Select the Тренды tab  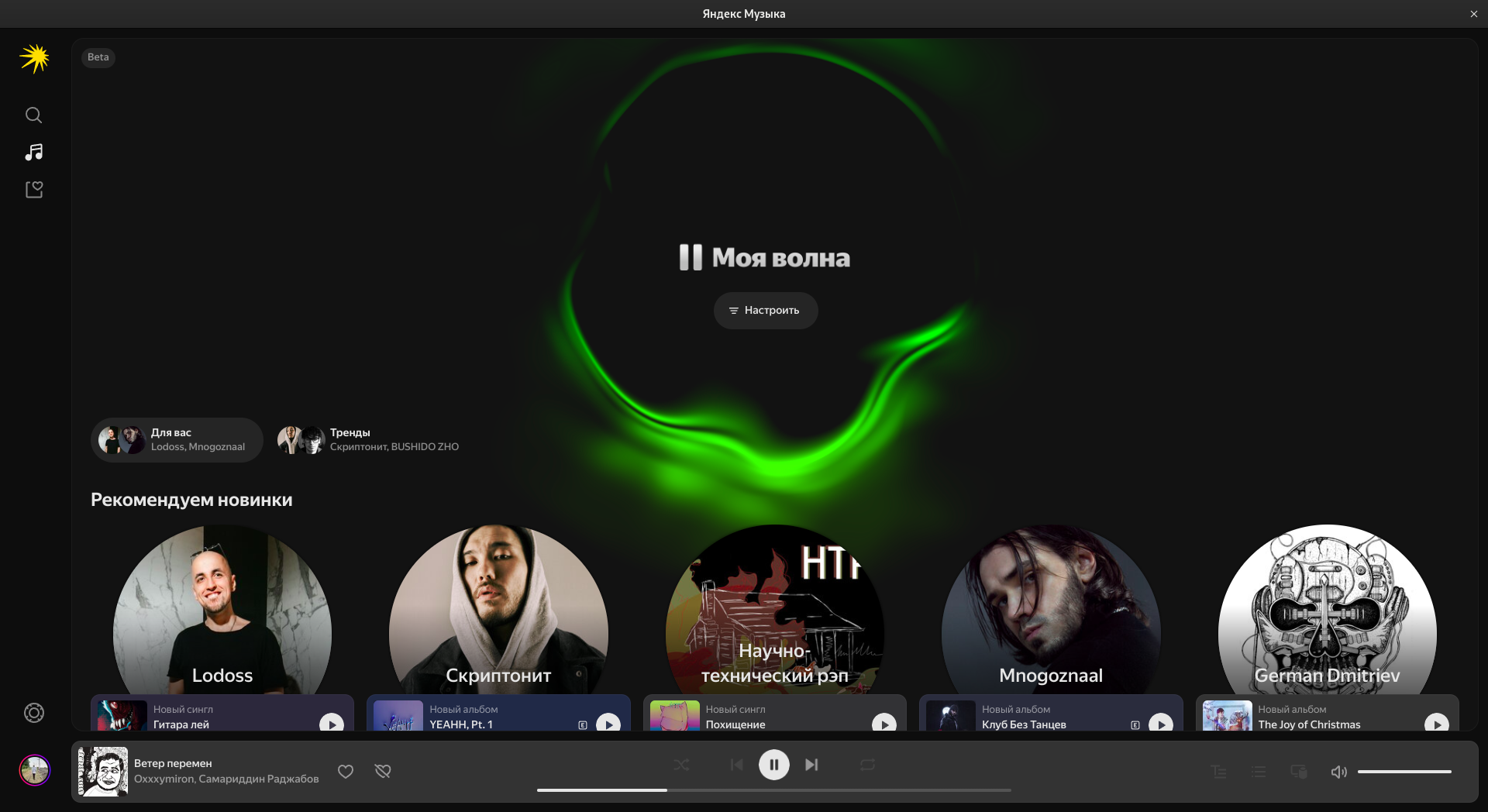click(x=369, y=440)
